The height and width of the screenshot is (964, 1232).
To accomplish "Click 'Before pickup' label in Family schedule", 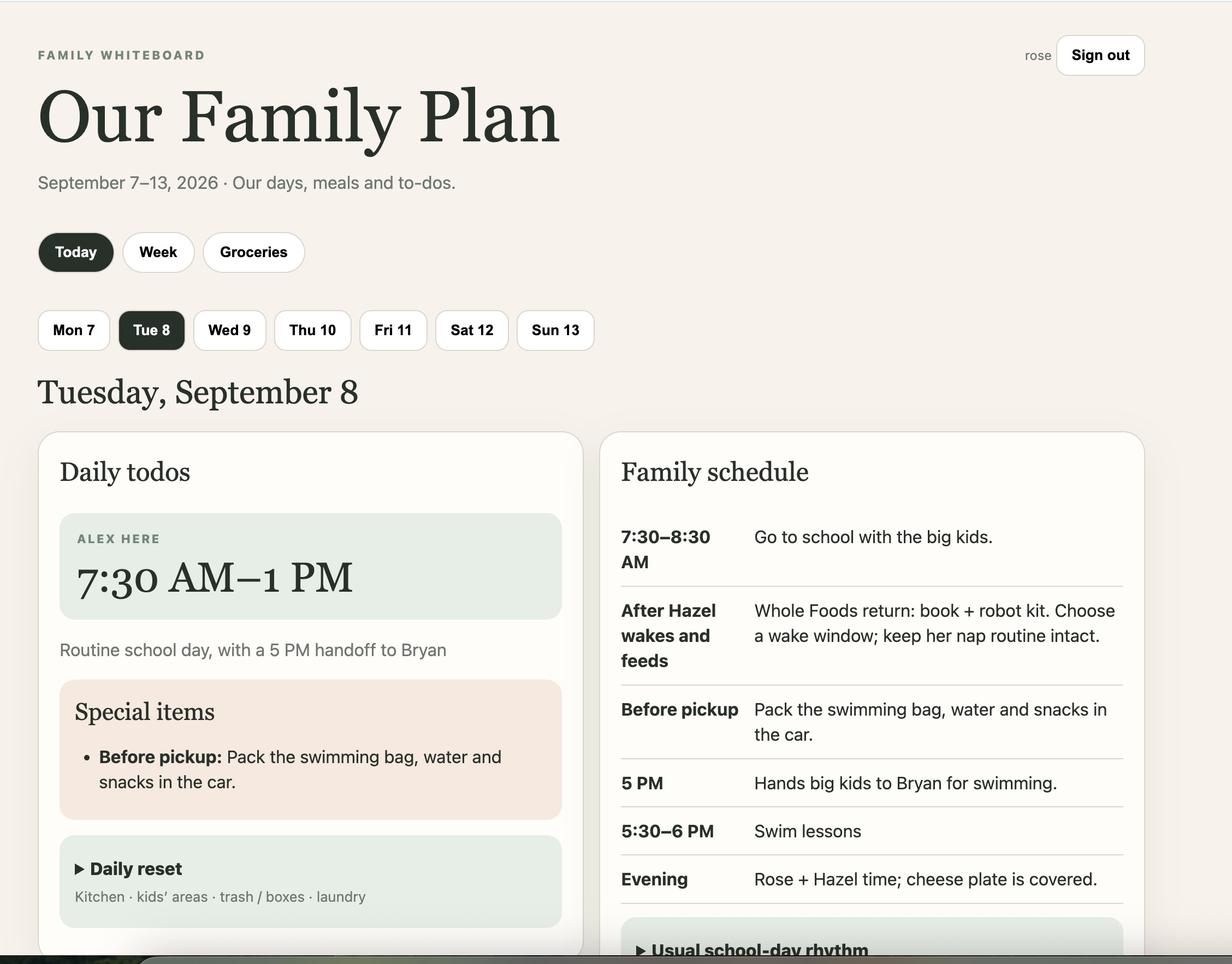I will click(679, 710).
